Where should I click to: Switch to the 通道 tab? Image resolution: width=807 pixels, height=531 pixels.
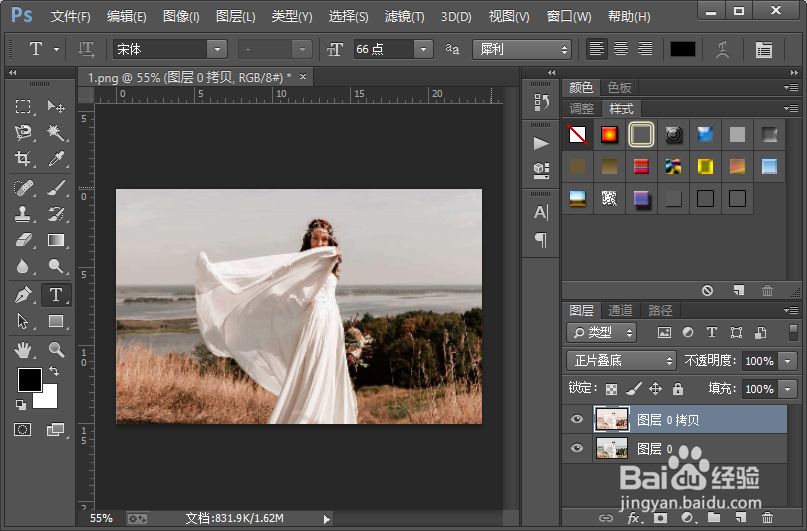(620, 310)
